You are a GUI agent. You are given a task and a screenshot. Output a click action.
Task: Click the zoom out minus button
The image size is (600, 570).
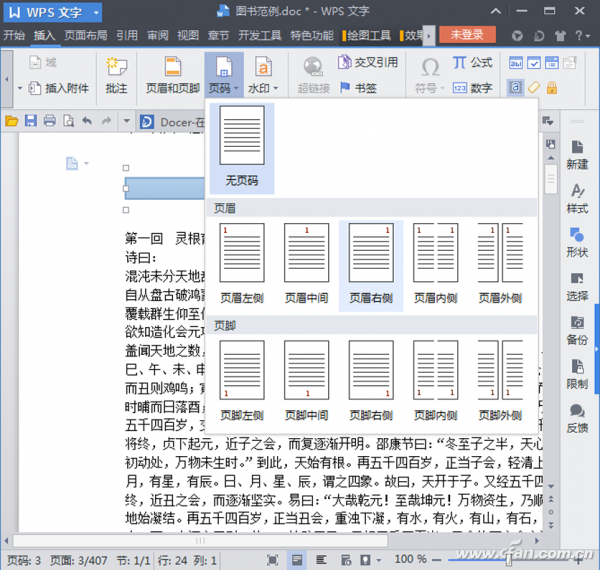click(437, 560)
